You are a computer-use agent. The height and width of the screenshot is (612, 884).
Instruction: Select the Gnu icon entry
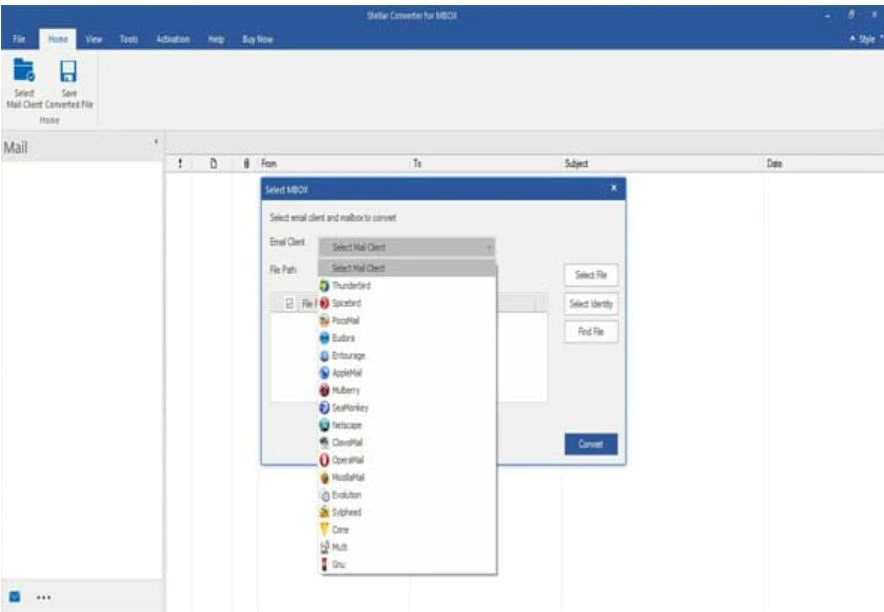324,564
